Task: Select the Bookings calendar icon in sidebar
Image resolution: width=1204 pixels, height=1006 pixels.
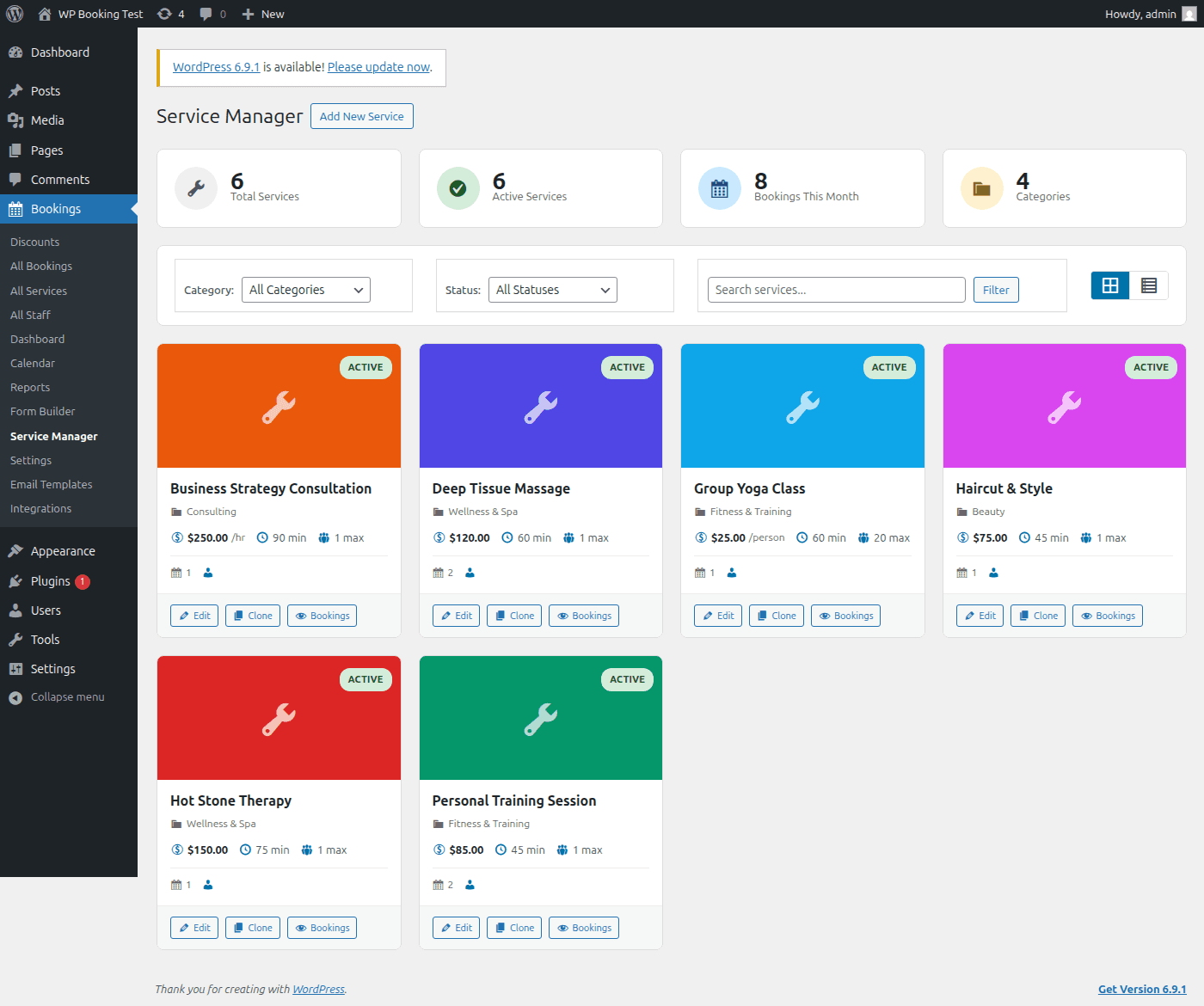Action: point(15,208)
